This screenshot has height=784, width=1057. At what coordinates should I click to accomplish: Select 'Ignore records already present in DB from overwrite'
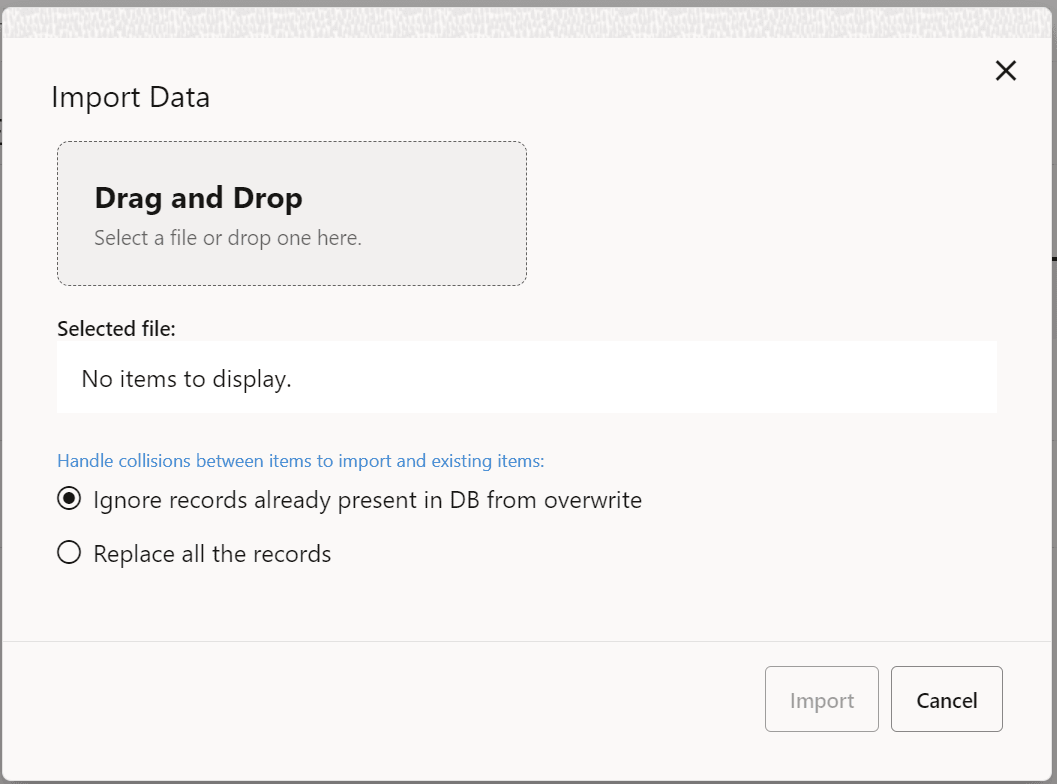pos(68,499)
